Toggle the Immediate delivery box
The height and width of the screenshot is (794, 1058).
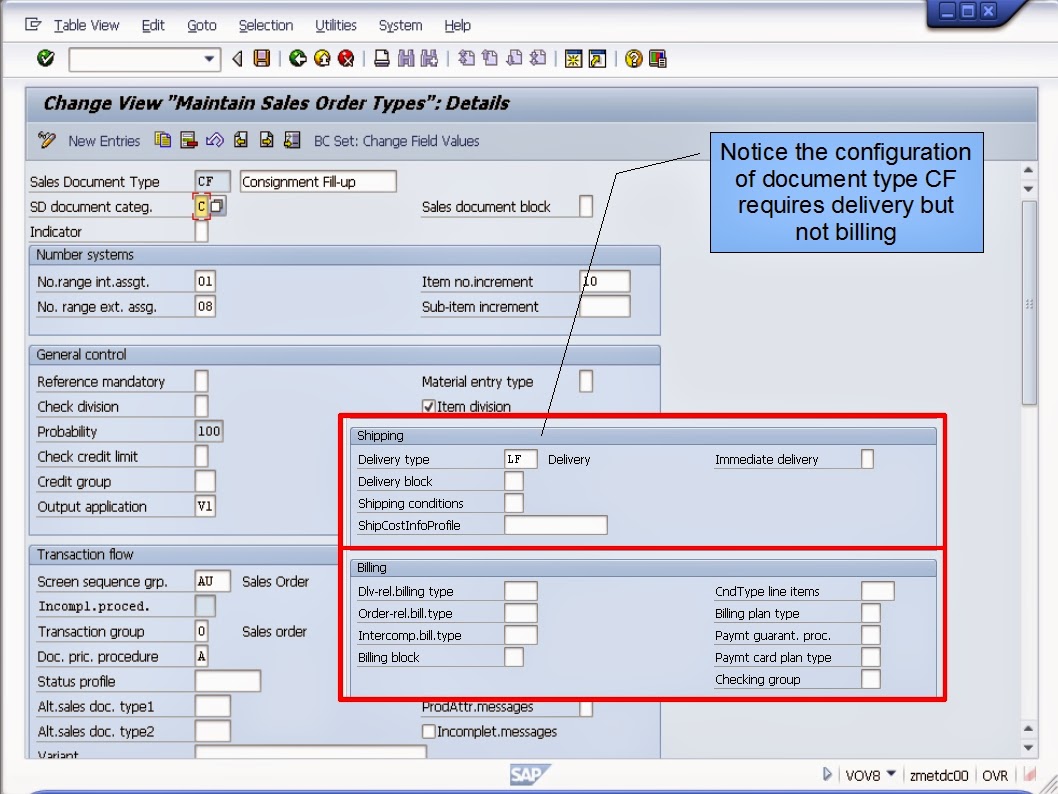pyautogui.click(x=868, y=459)
